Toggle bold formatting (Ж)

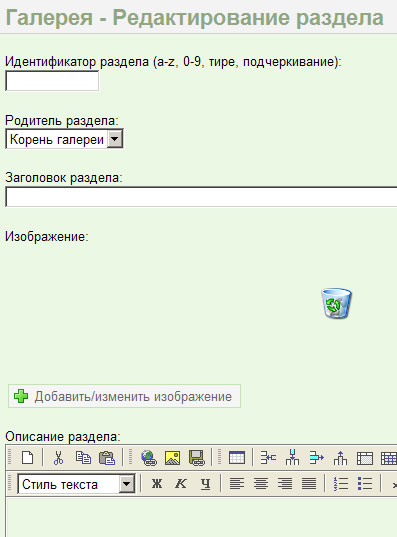157,484
